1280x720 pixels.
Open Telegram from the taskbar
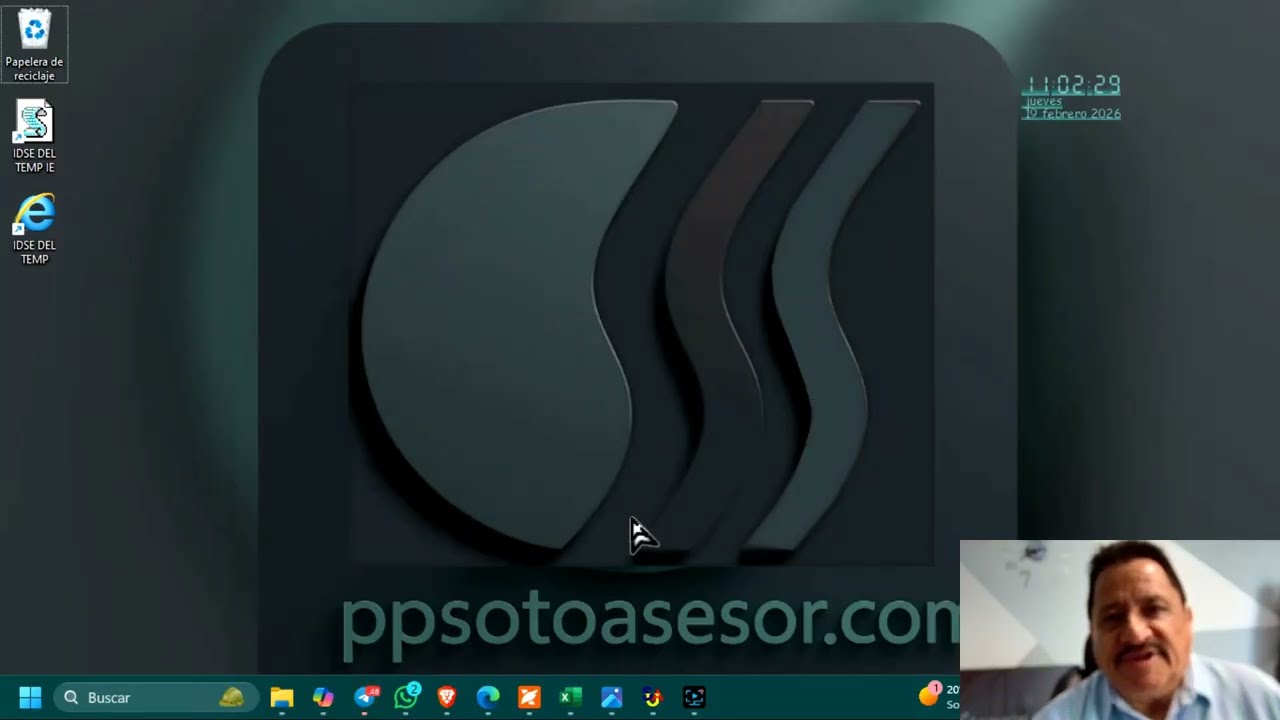[x=365, y=697]
